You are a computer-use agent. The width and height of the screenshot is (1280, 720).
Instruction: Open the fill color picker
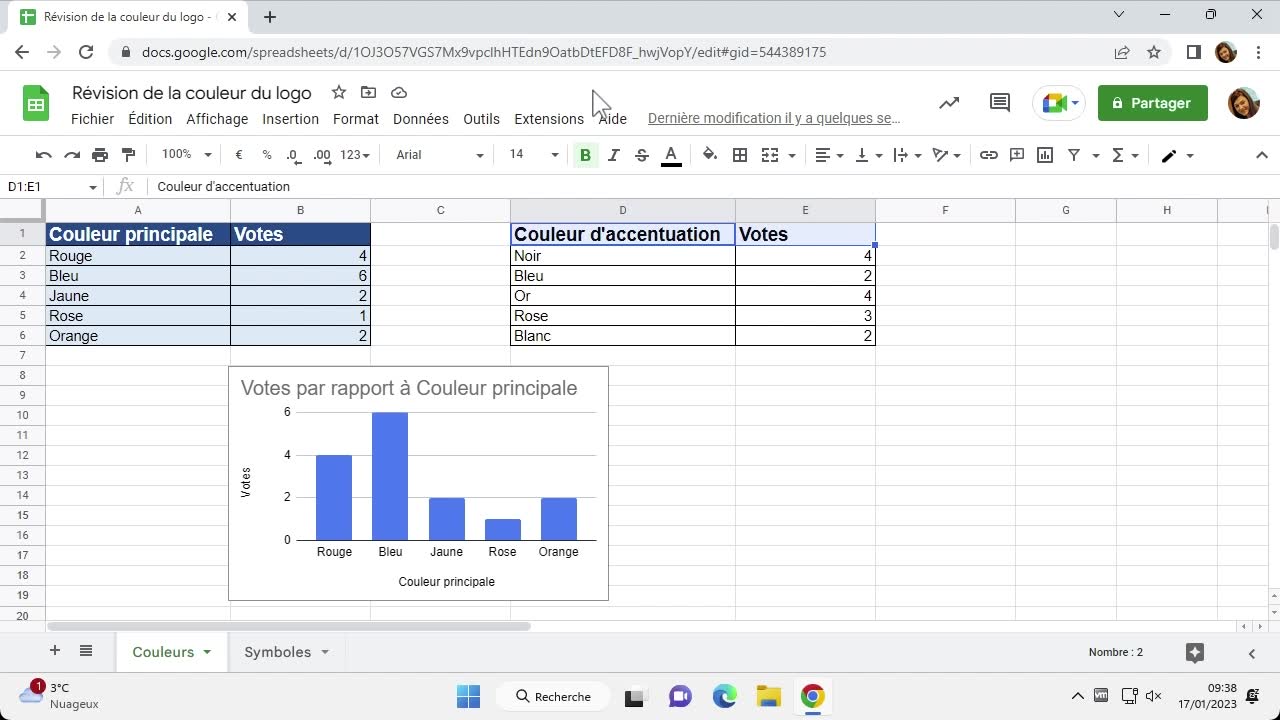click(710, 155)
